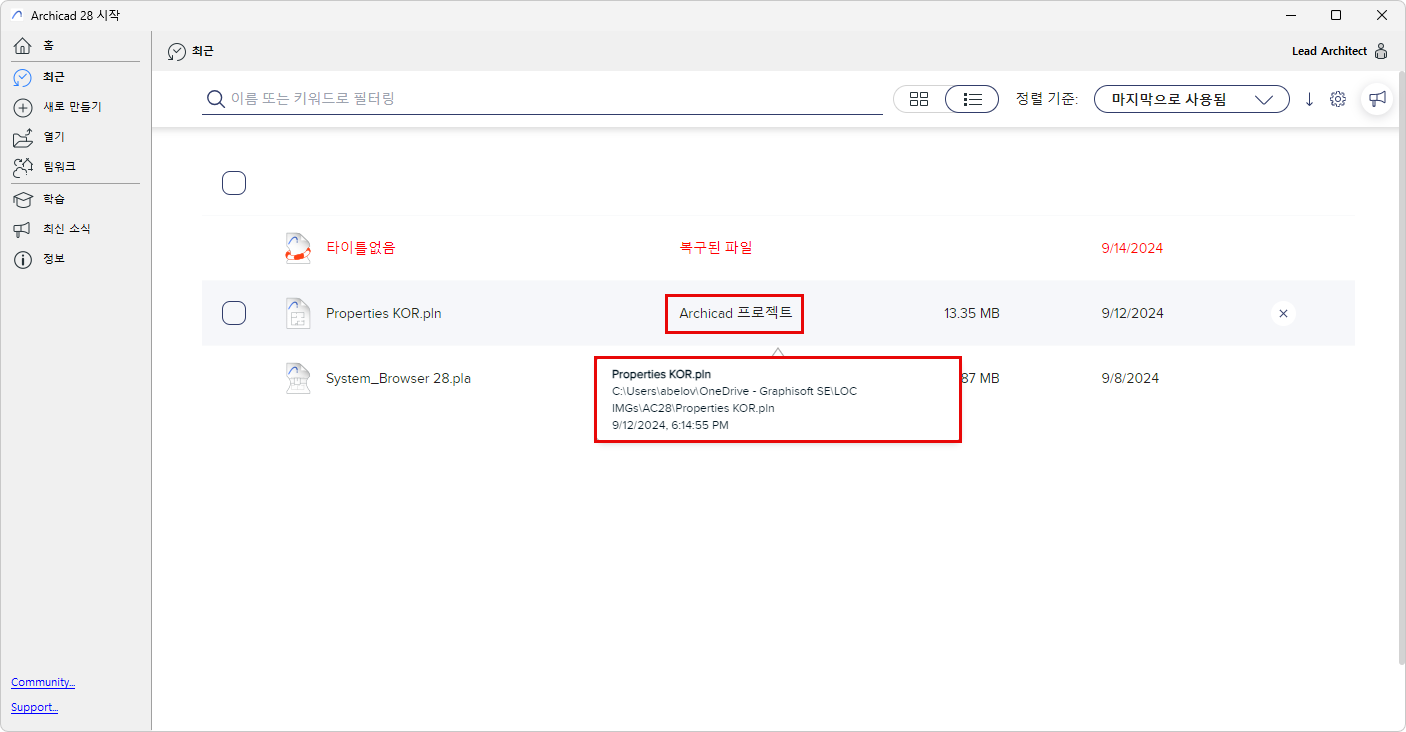Click the info circle icon in sidebar
Image resolution: width=1406 pixels, height=732 pixels.
[23, 260]
